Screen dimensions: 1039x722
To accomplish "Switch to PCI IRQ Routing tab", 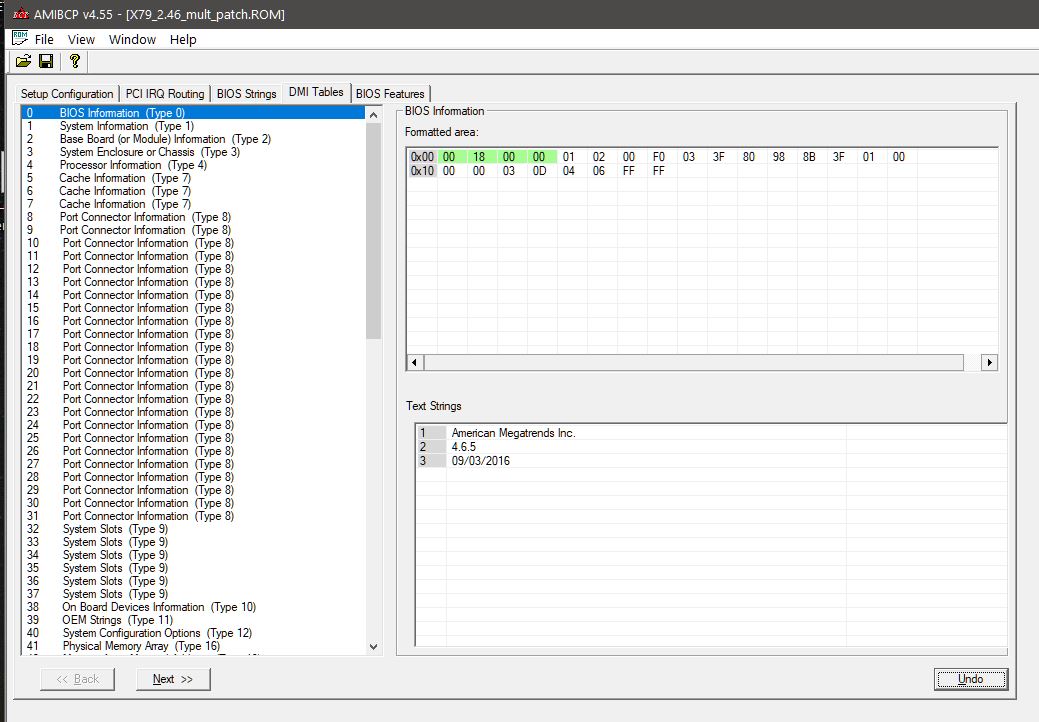I will [165, 93].
